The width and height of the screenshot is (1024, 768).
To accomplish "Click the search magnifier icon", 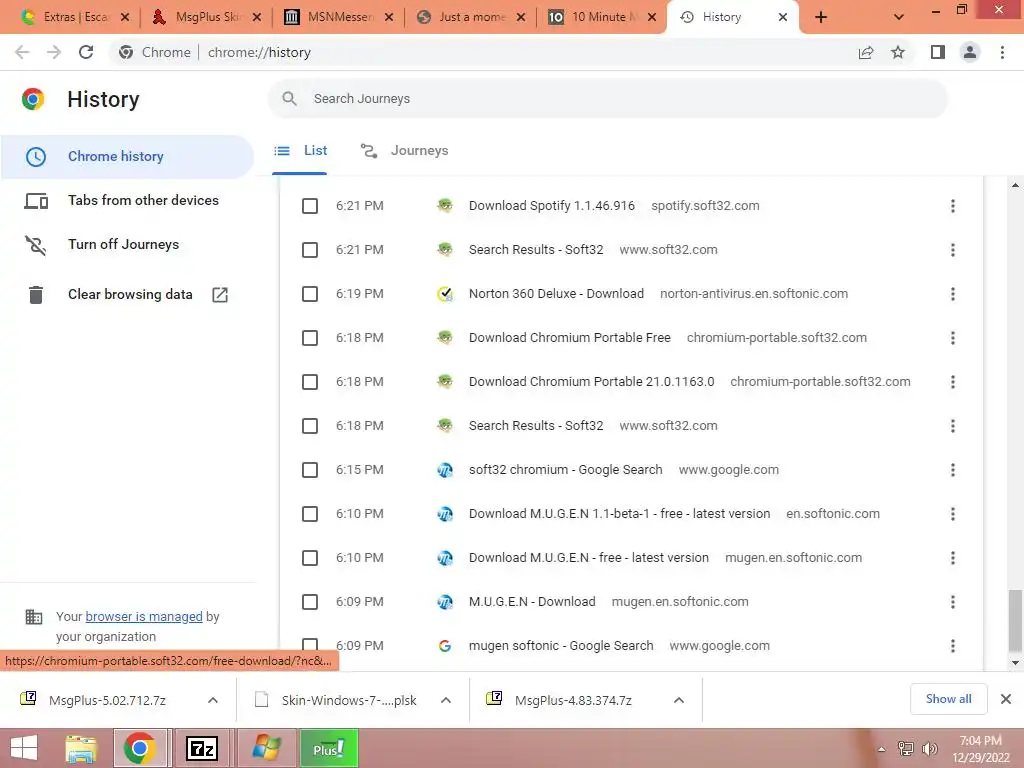I will 289,99.
